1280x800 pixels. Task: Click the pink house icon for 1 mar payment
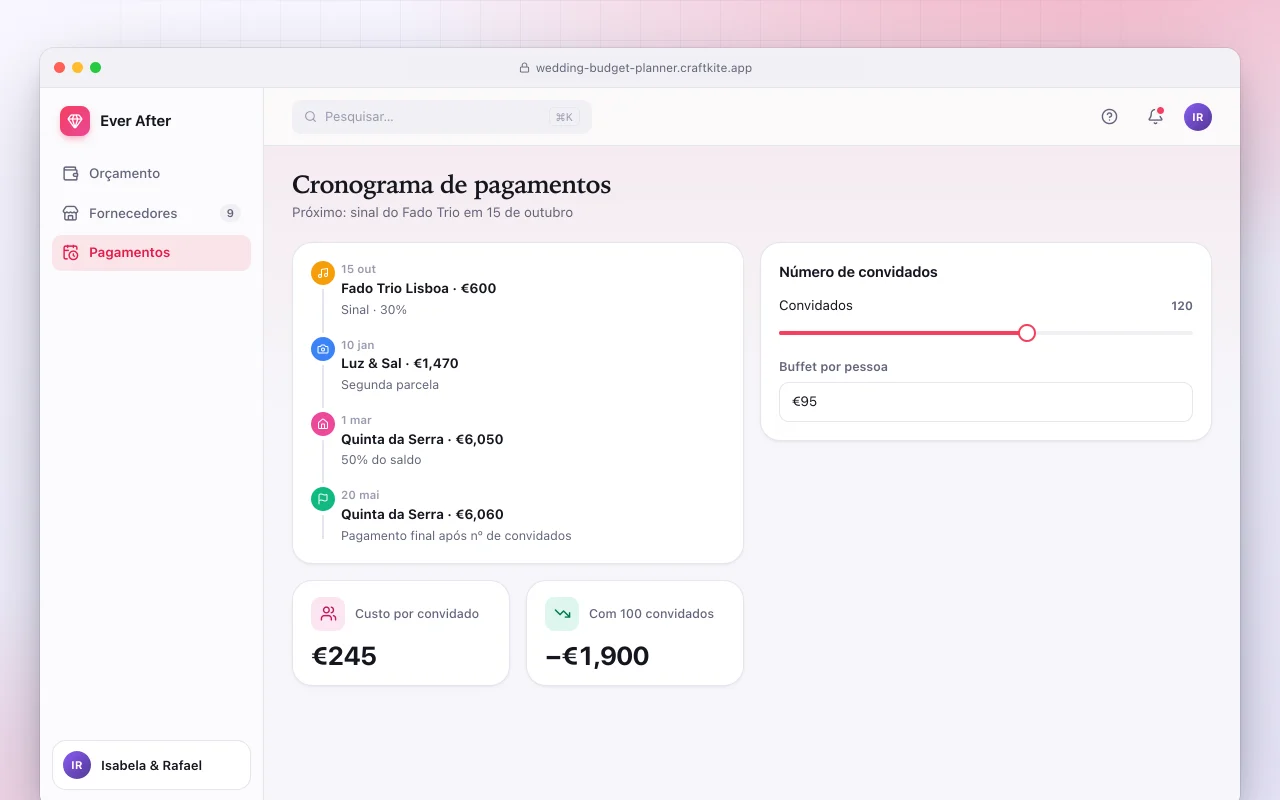click(323, 424)
